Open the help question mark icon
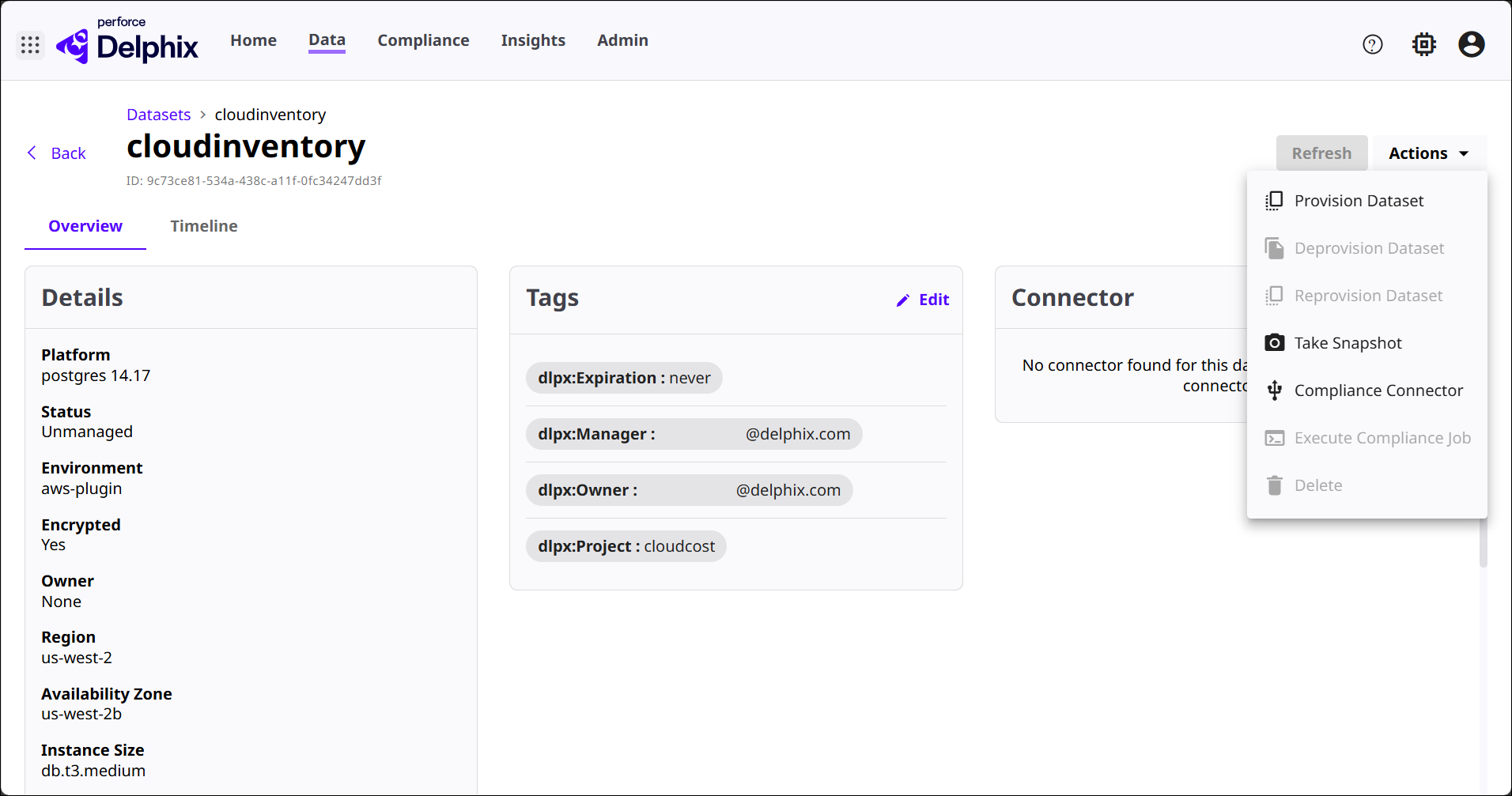This screenshot has height=796, width=1512. point(1373,45)
